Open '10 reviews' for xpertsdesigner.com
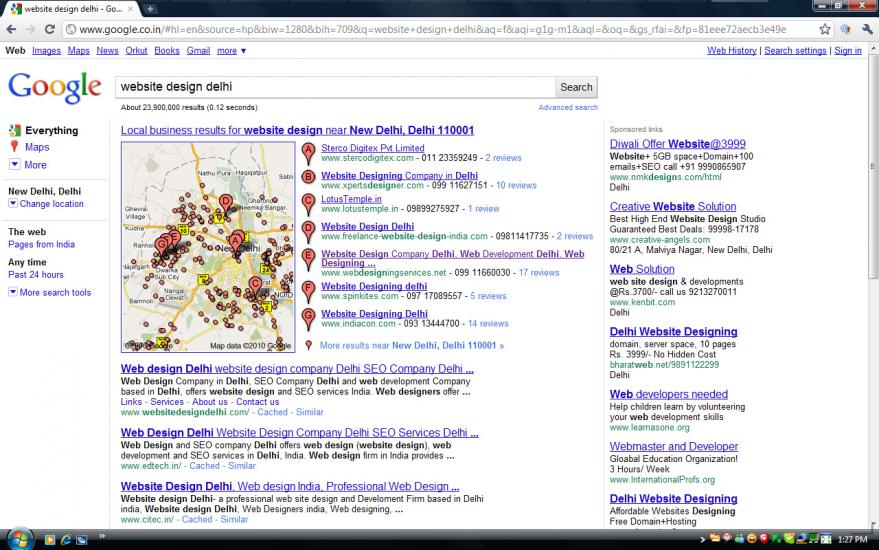This screenshot has width=879, height=550. (x=516, y=185)
